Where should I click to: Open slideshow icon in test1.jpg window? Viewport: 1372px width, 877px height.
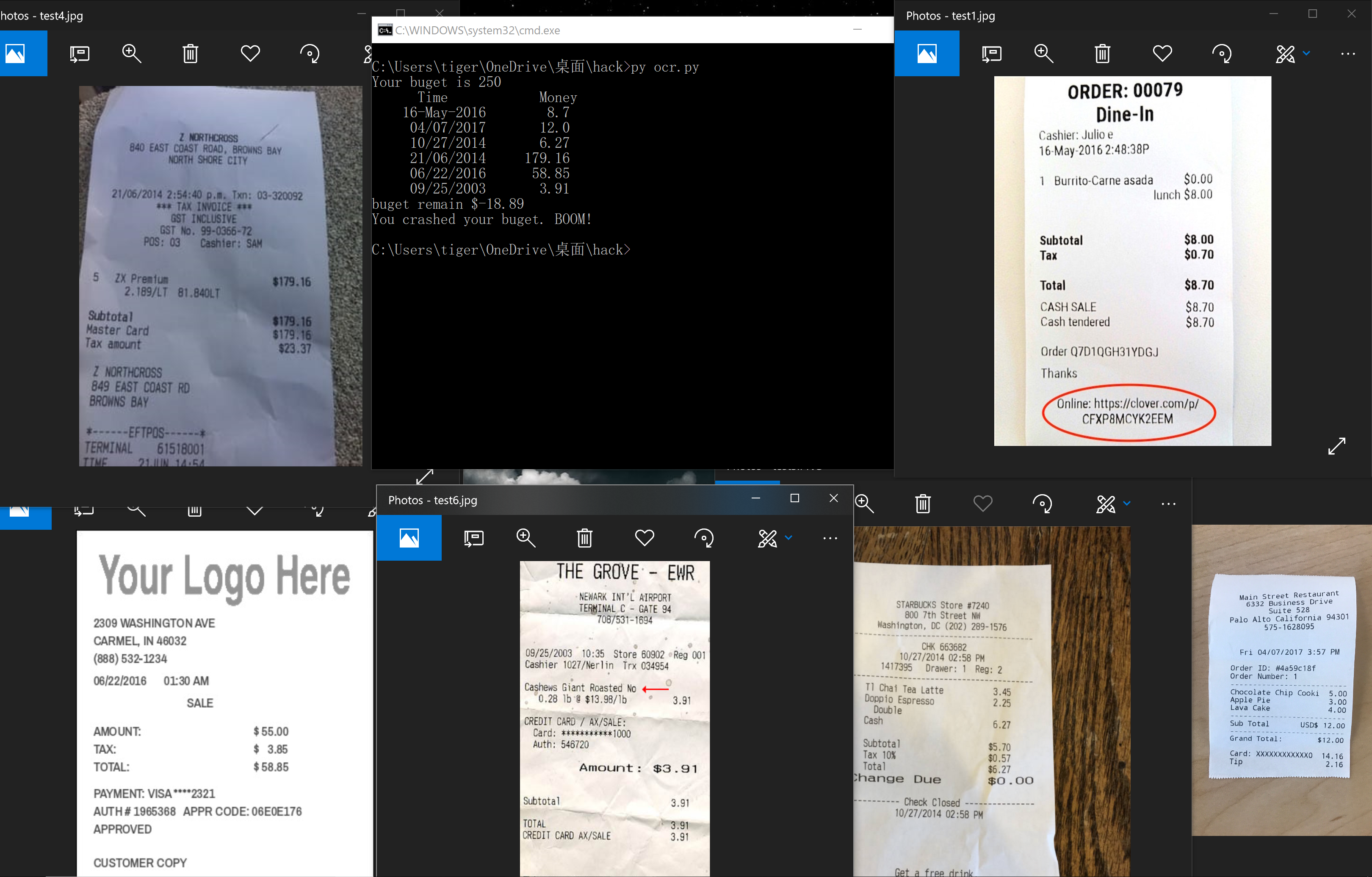(x=991, y=53)
